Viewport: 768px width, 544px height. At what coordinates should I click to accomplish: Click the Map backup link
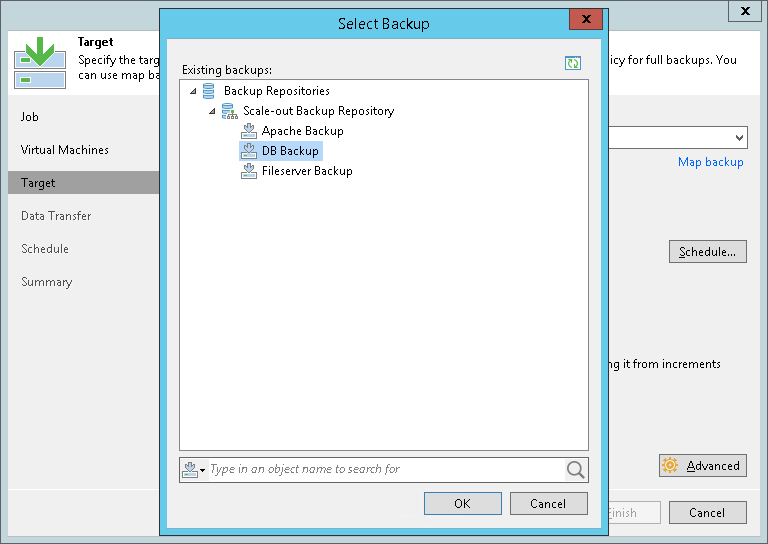tap(710, 162)
